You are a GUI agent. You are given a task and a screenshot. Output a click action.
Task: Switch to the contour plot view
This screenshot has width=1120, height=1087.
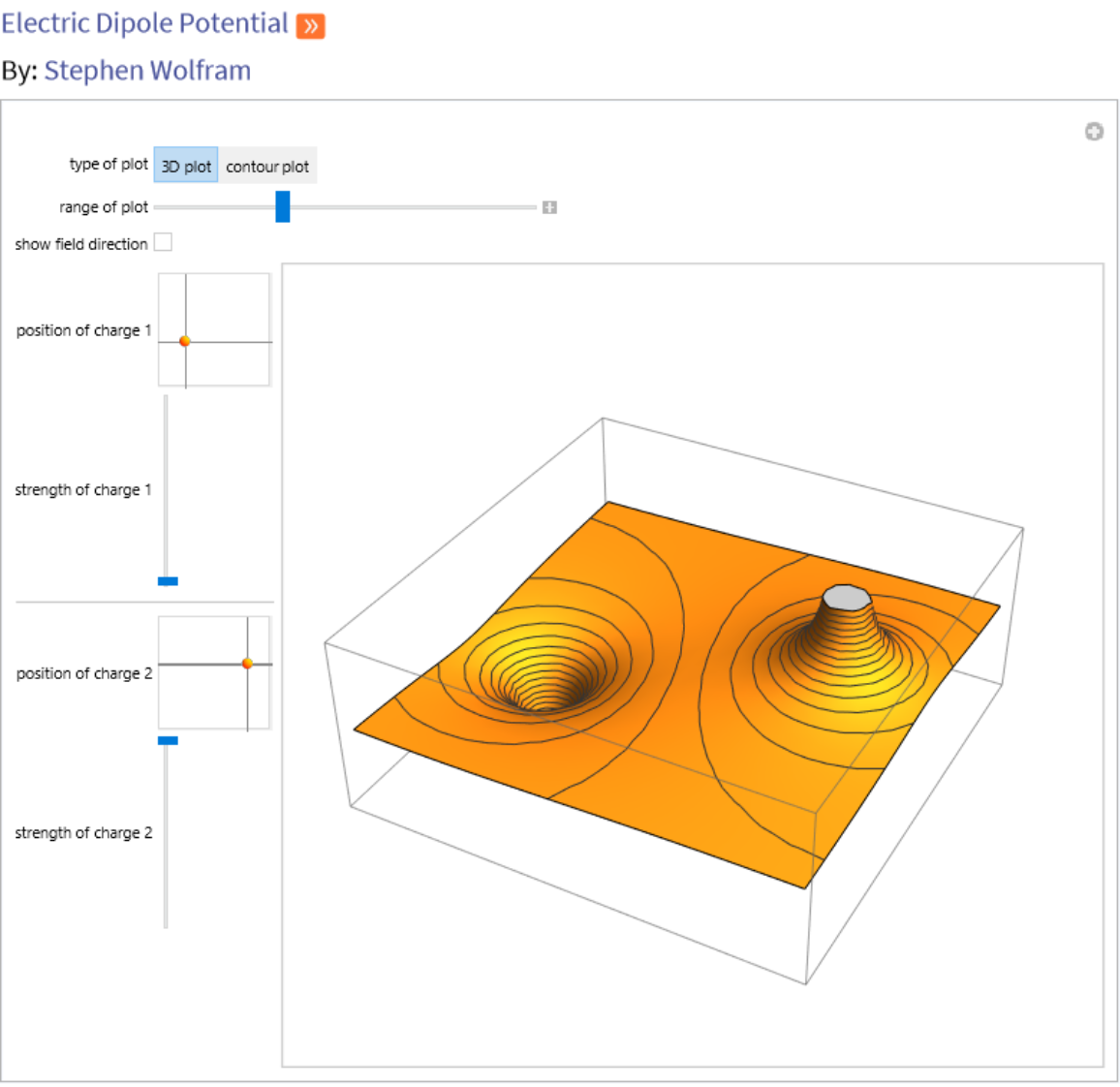click(267, 166)
